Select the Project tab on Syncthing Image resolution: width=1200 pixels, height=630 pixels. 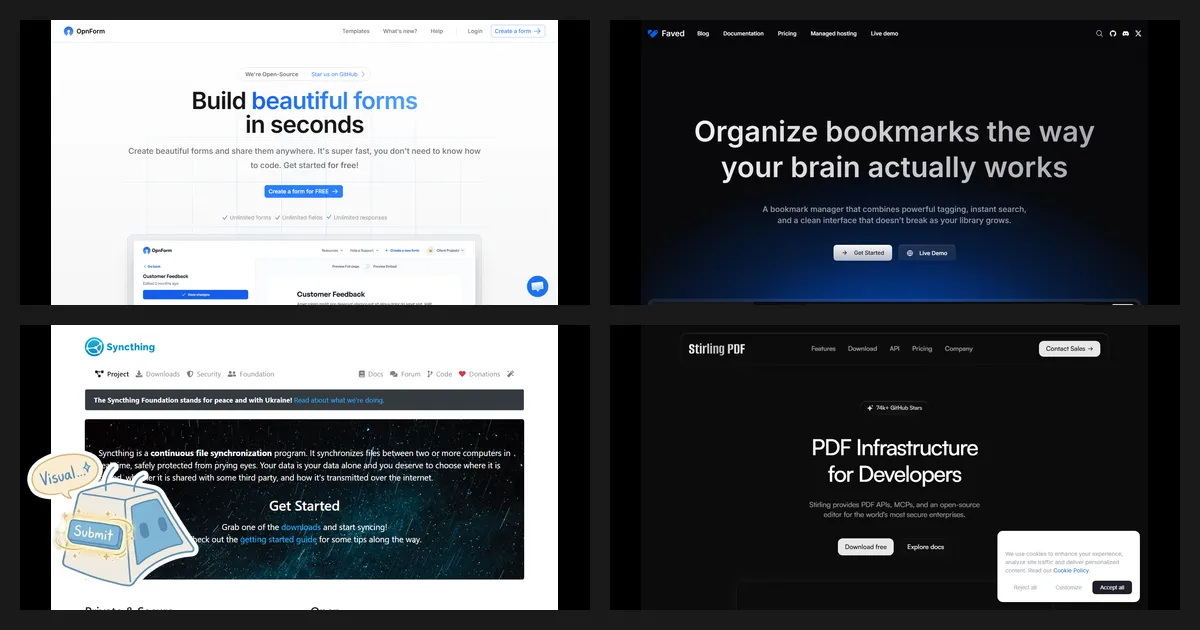[112, 374]
